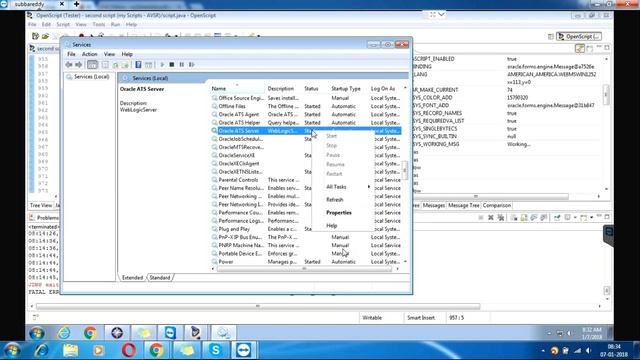Toggle Show/Hide Console Tree icon in Services
Viewport: 640px width, 360px height.
(x=93, y=64)
